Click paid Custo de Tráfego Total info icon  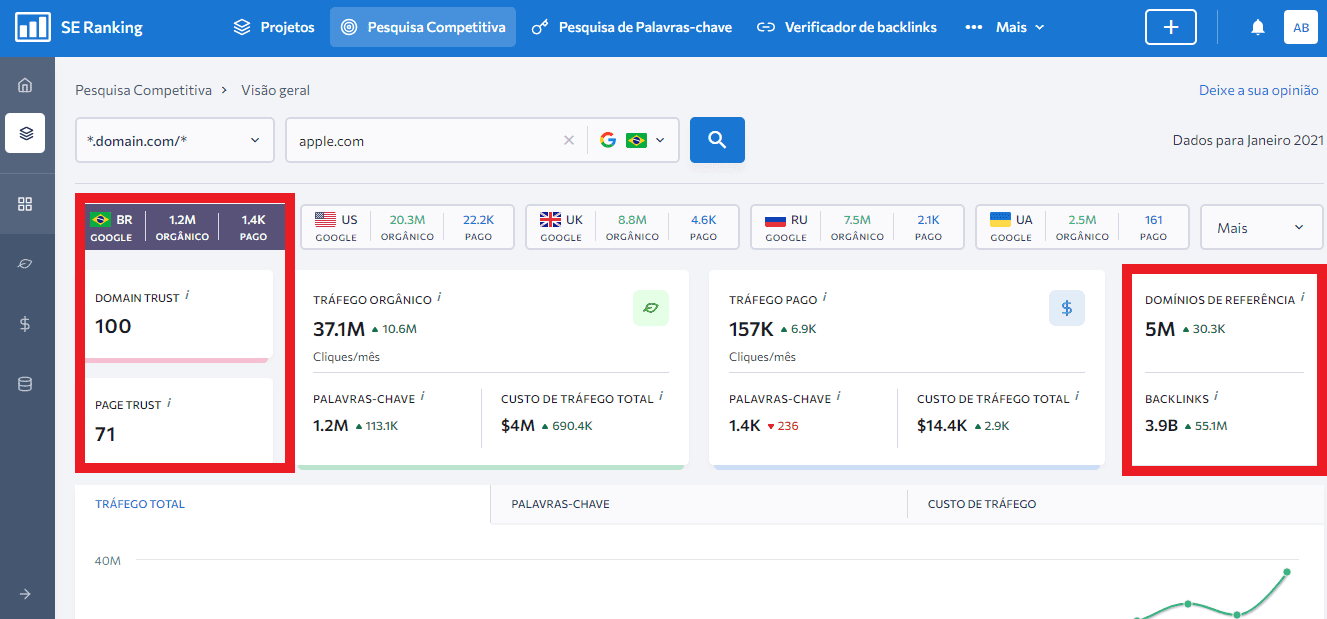[x=1077, y=396]
